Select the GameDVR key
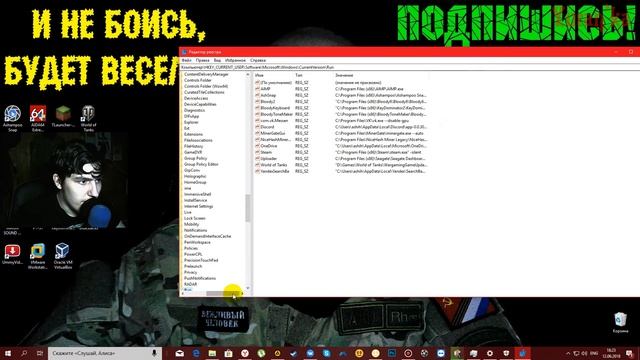Image resolution: width=640 pixels, height=360 pixels. (x=193, y=152)
